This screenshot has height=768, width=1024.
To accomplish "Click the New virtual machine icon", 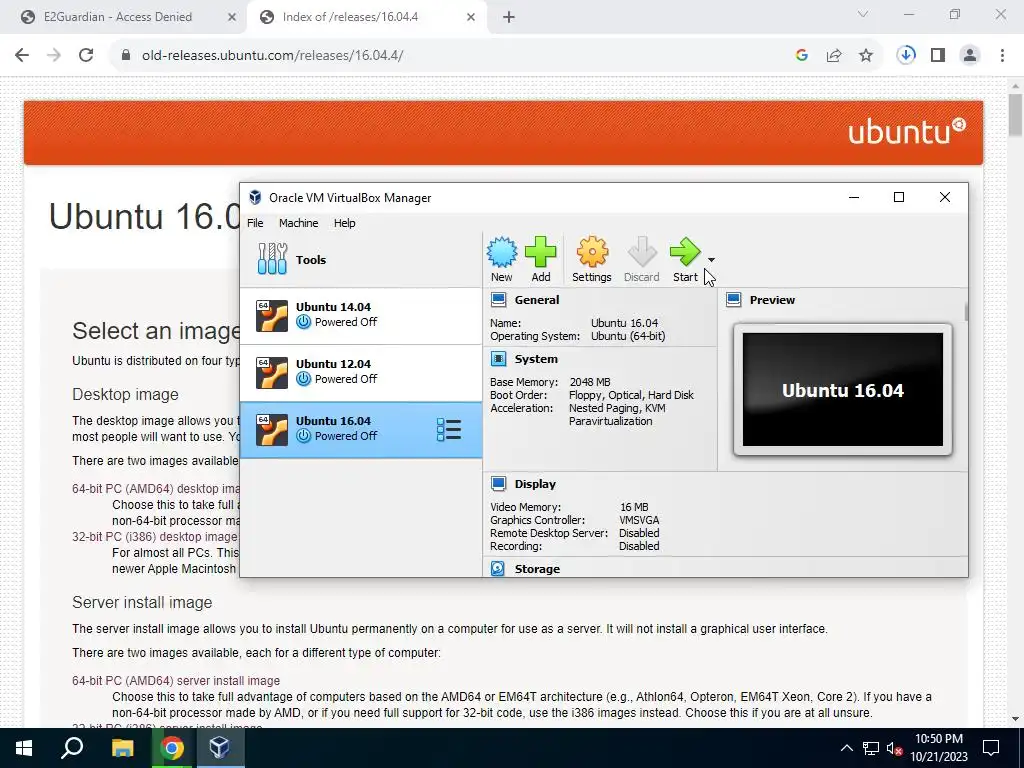I will click(502, 259).
